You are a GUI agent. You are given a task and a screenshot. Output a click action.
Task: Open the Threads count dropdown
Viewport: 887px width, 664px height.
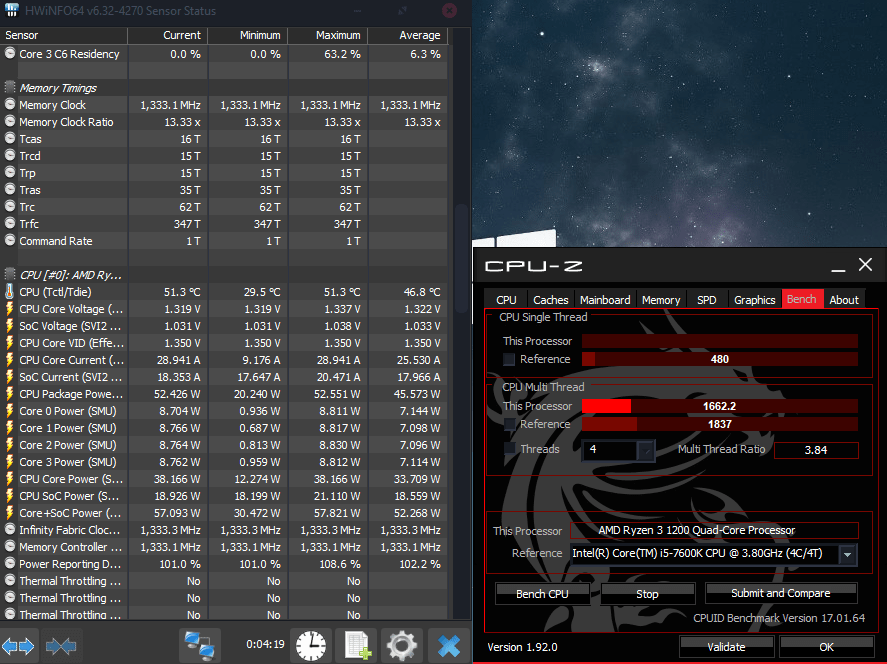click(x=645, y=450)
